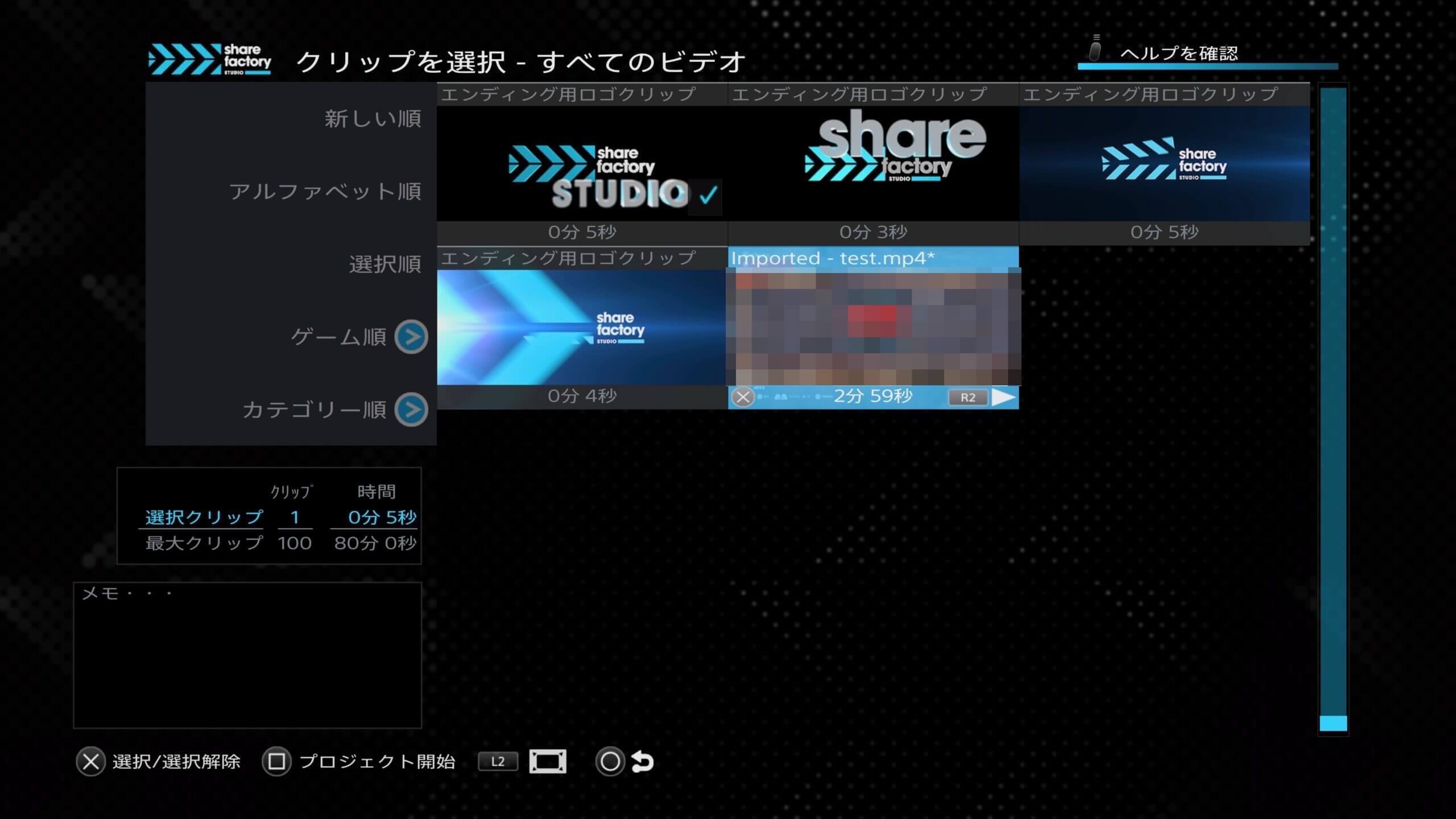1456x819 pixels.
Task: Click the square button icon for プロジェクト開始
Action: click(276, 762)
